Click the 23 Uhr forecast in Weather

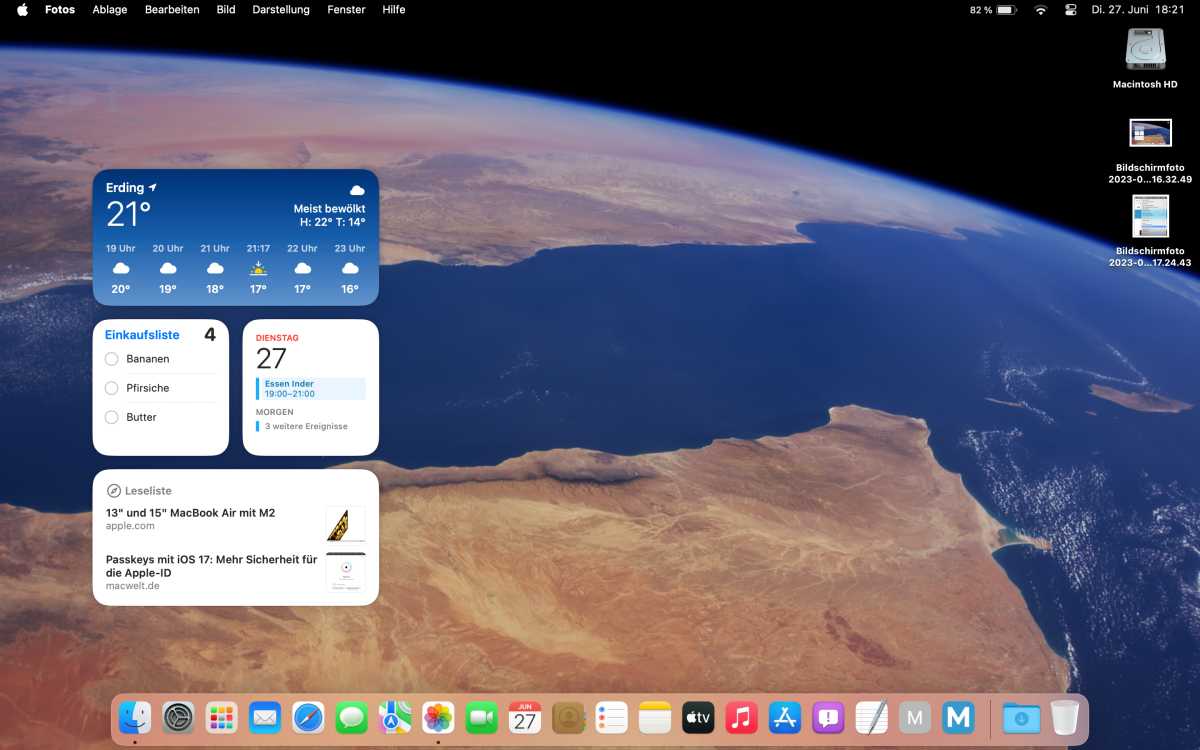(350, 269)
